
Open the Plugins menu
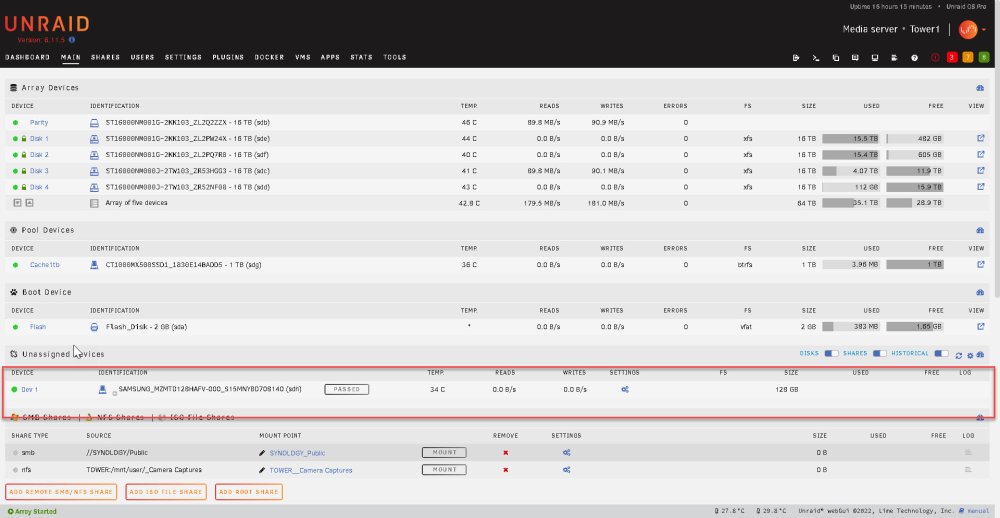pyautogui.click(x=228, y=57)
